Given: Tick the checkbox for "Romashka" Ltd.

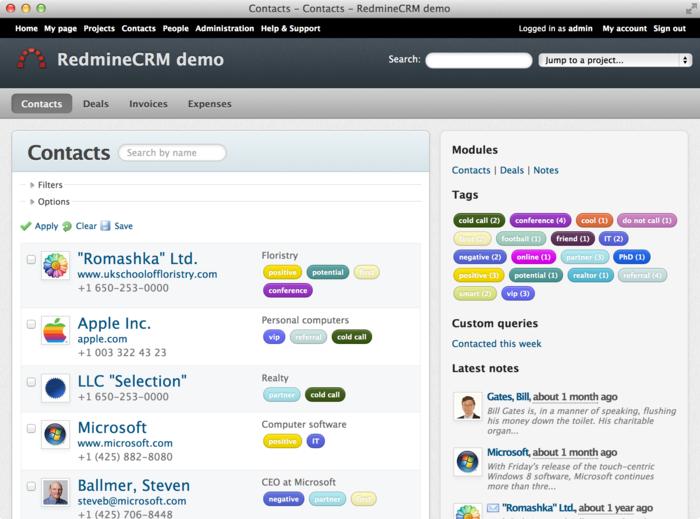Looking at the screenshot, I should (x=31, y=259).
